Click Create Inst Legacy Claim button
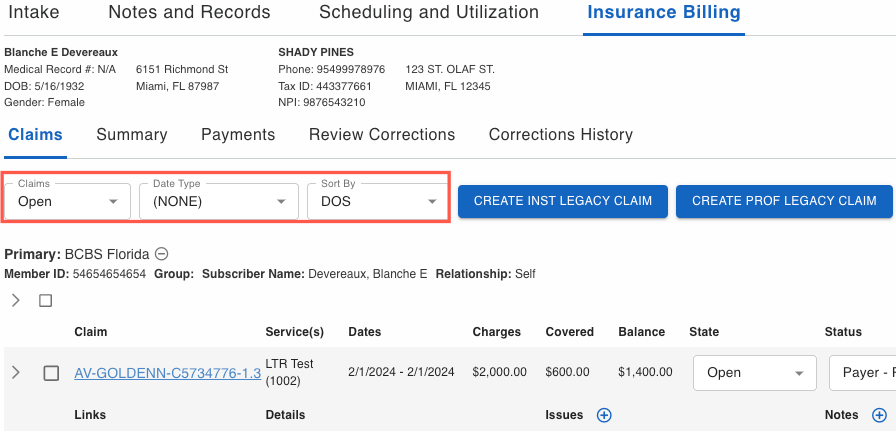The width and height of the screenshot is (896, 431). pos(563,201)
